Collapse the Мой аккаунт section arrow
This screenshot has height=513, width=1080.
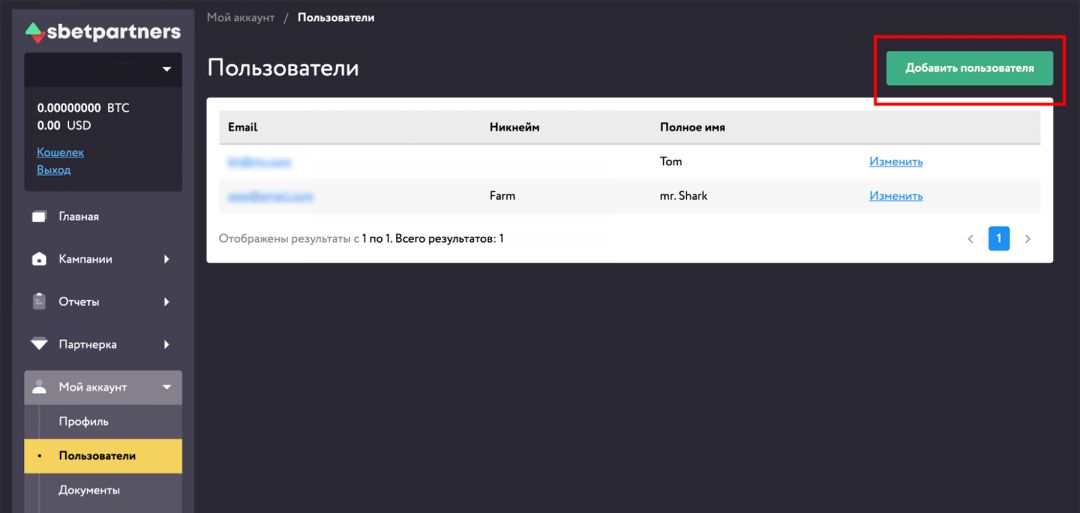click(x=167, y=387)
